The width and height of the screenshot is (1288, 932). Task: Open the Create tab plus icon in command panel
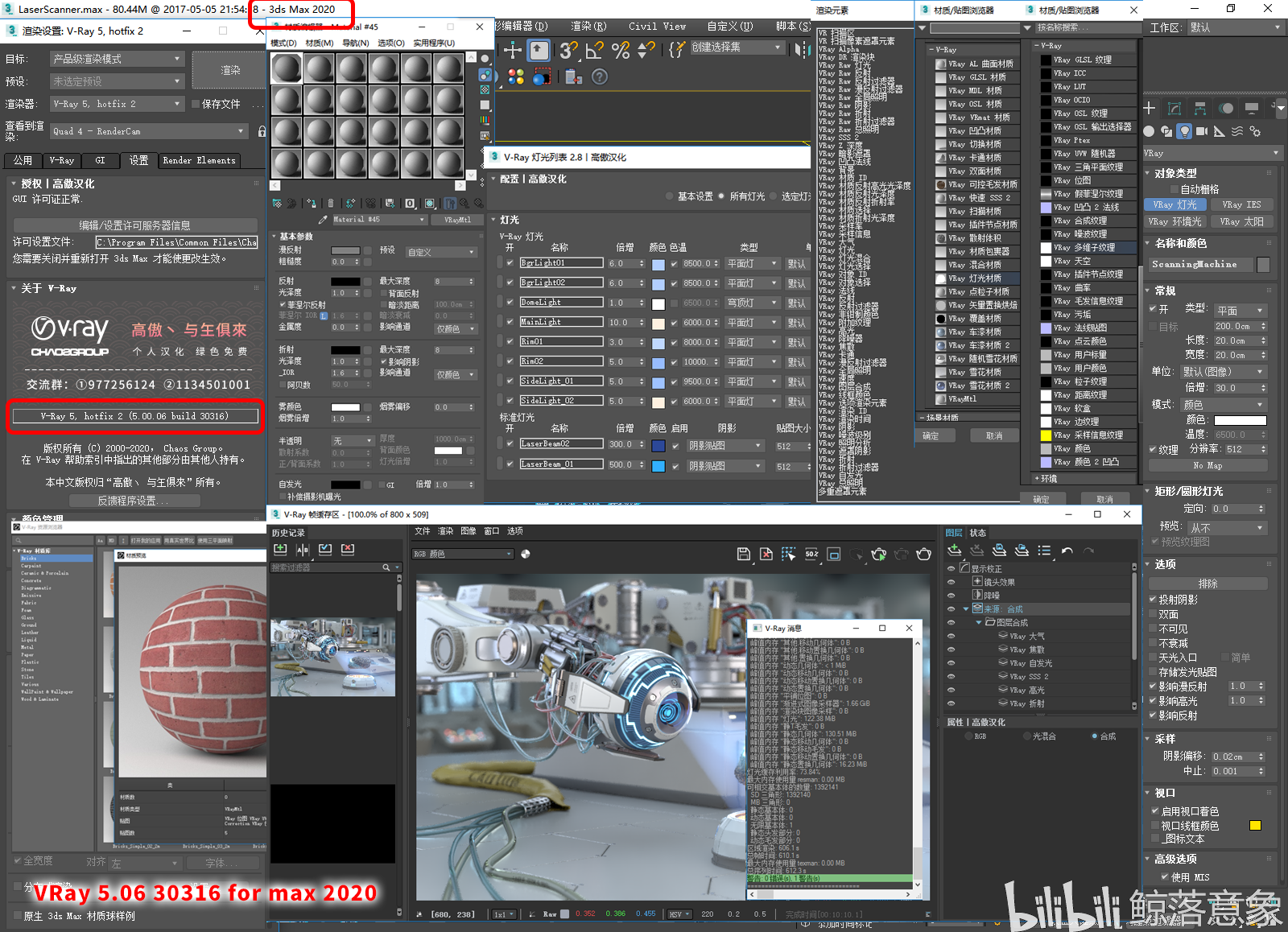[1150, 108]
